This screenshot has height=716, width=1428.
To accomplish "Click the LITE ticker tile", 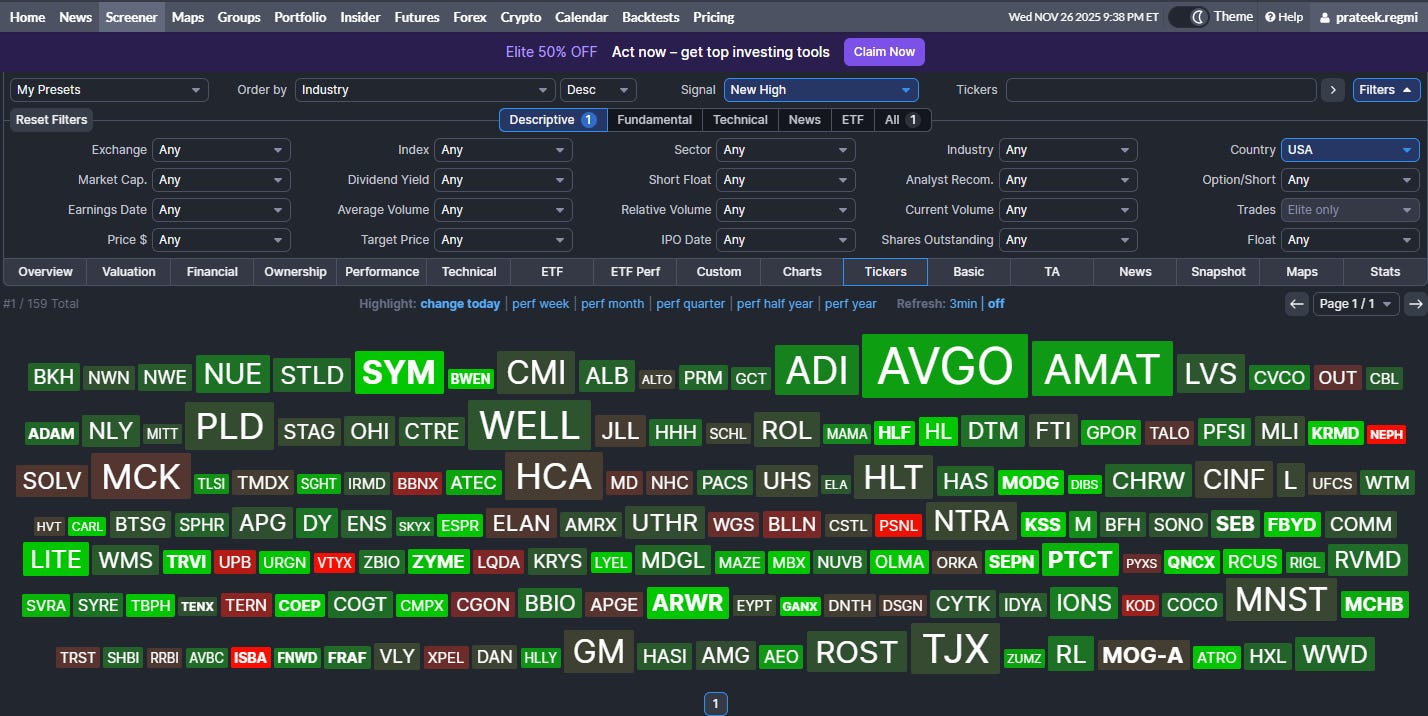I will tap(56, 559).
